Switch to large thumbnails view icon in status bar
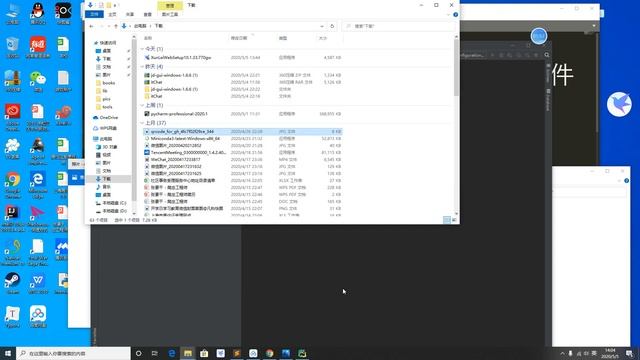640x360 pixels. click(454, 220)
